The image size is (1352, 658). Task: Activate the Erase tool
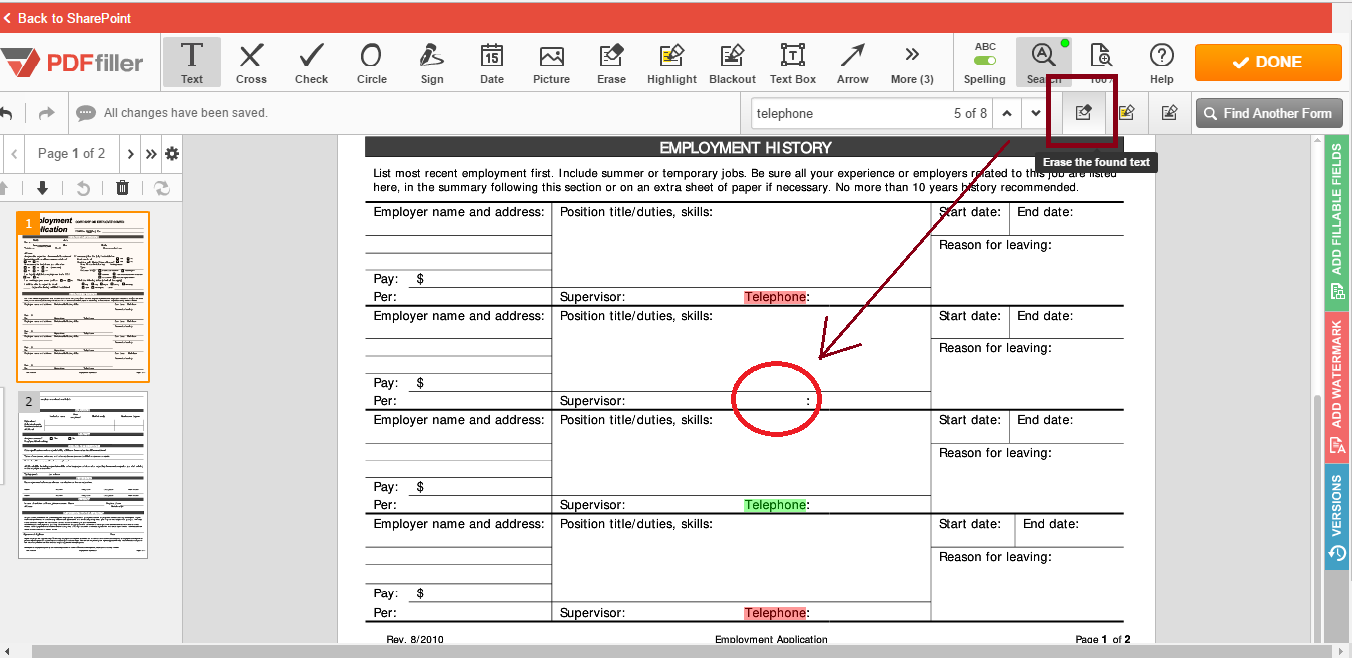611,63
